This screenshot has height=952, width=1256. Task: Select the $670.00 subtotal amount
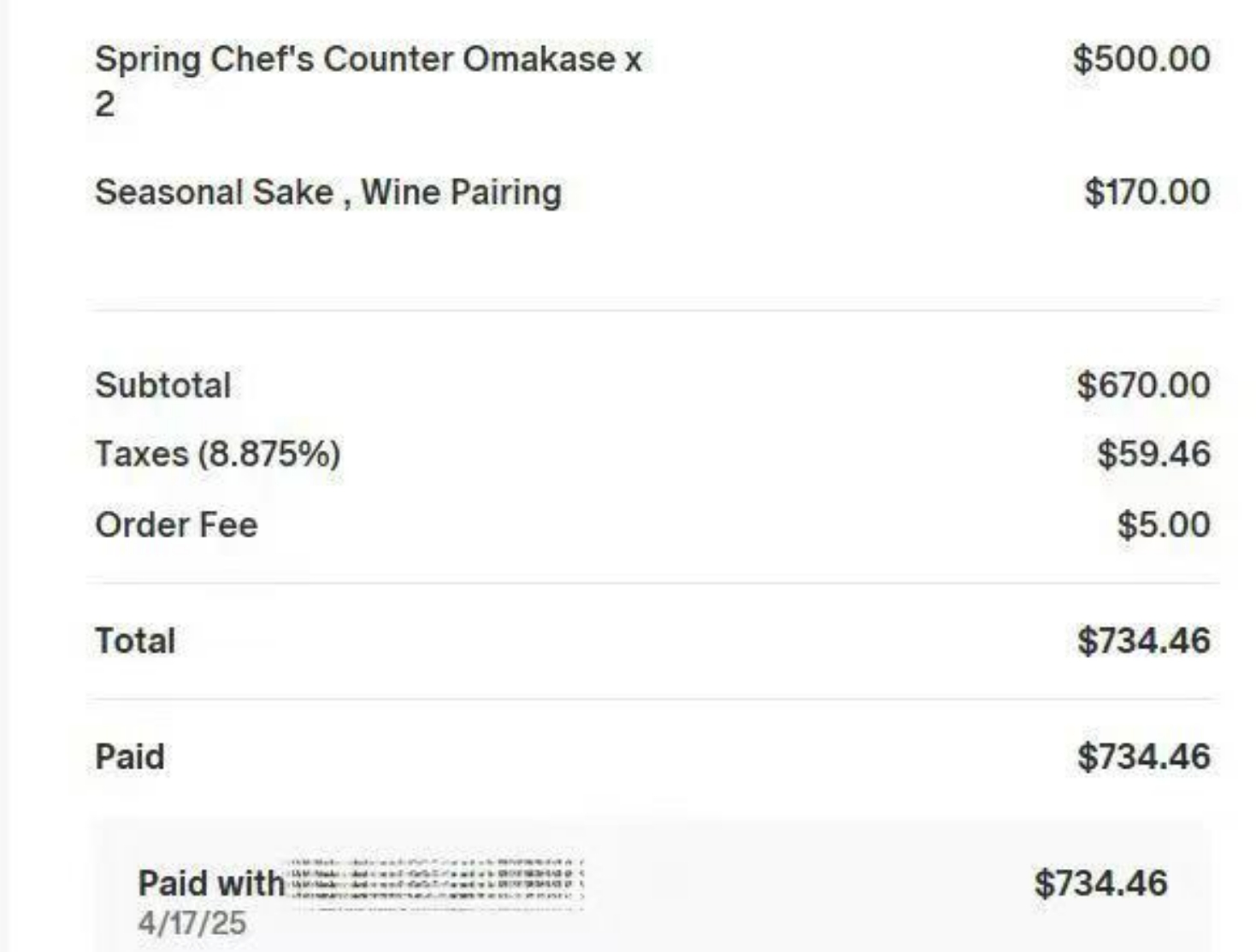pos(1143,385)
